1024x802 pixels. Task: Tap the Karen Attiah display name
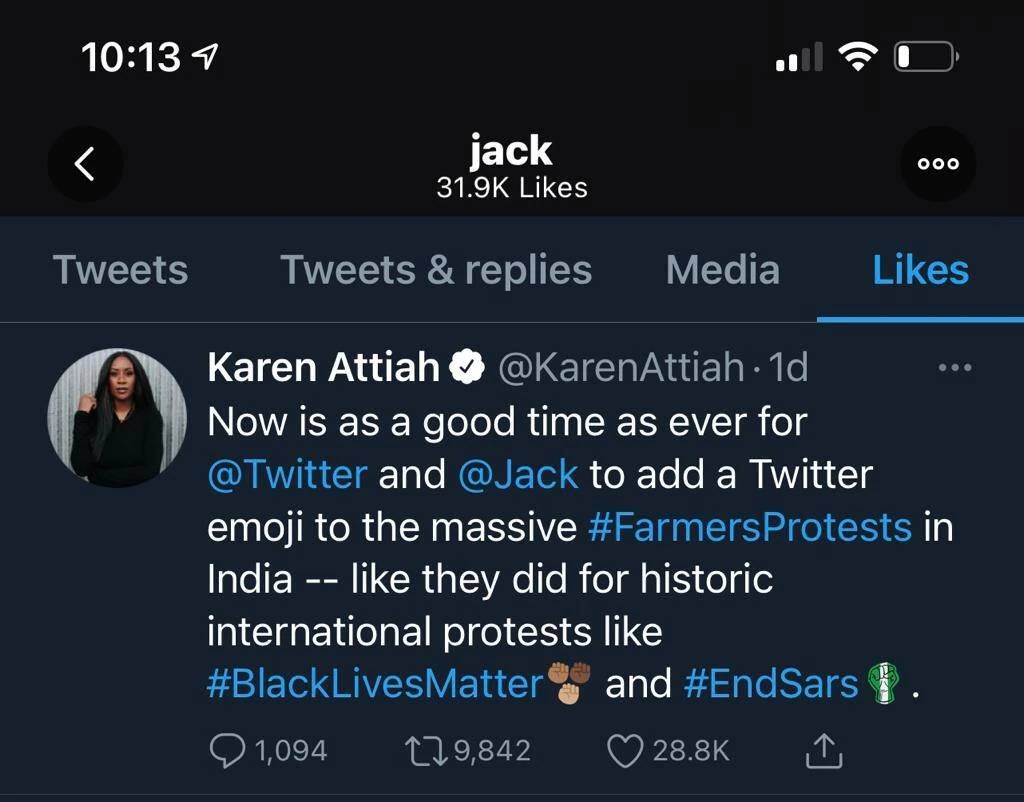pos(323,369)
